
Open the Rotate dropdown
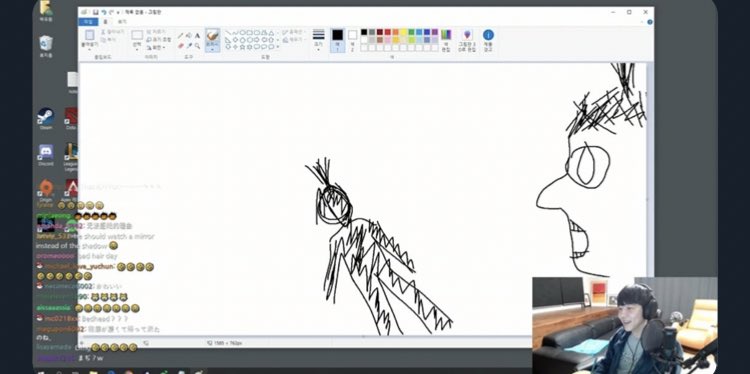pyautogui.click(x=156, y=48)
